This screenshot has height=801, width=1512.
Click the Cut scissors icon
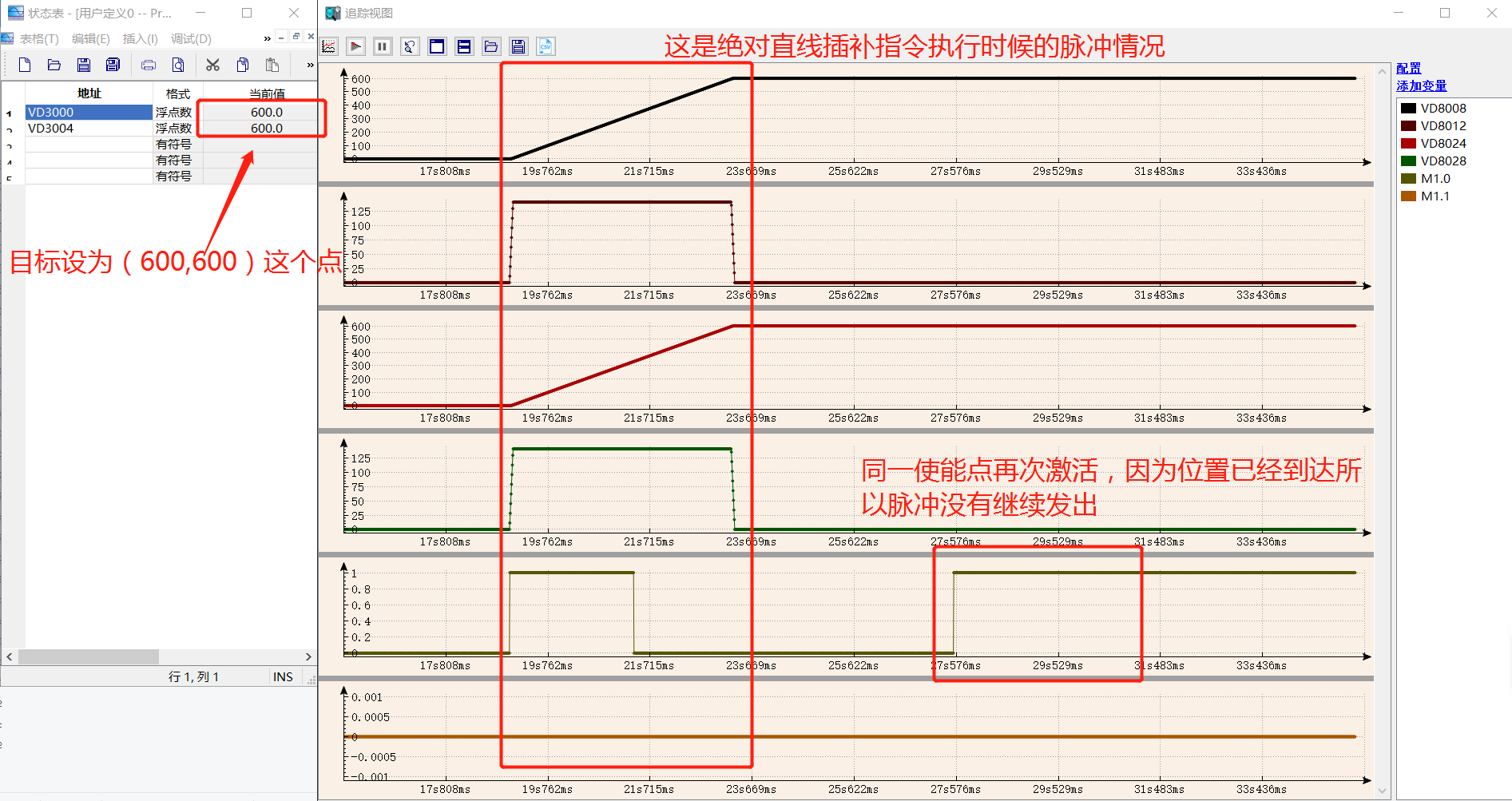tap(212, 65)
